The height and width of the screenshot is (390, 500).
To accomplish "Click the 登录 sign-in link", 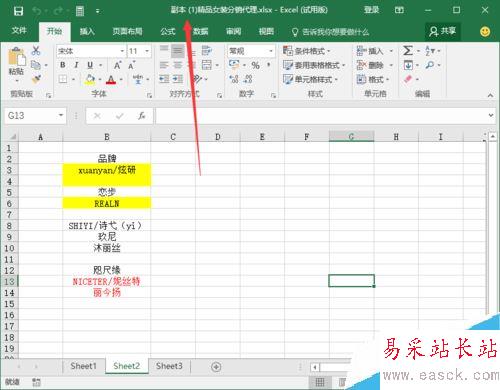I will pyautogui.click(x=371, y=10).
